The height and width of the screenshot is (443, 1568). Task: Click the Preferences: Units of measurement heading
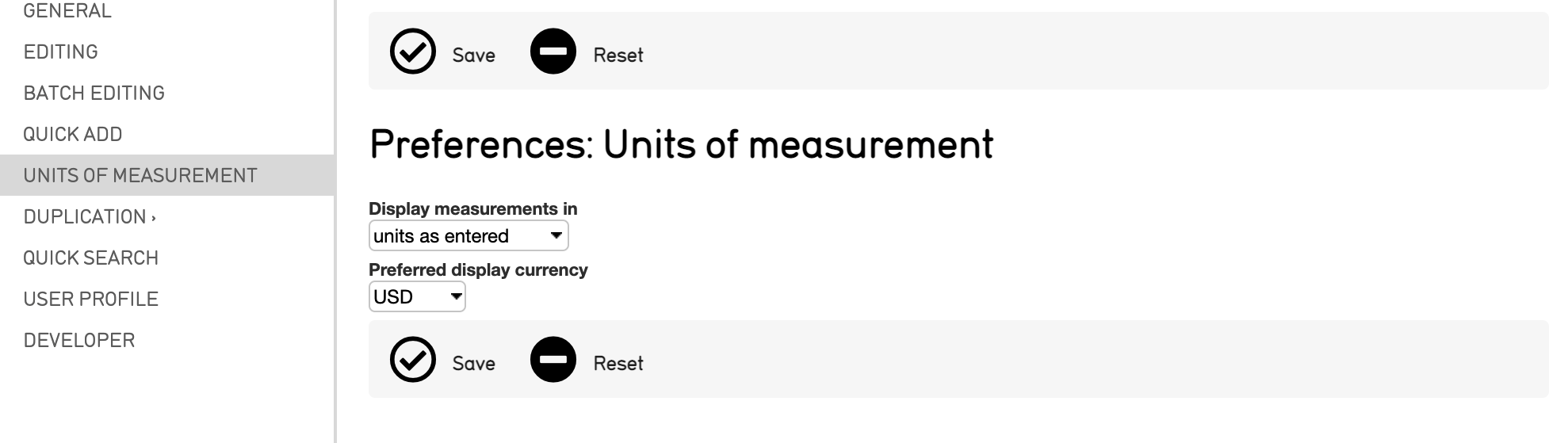point(681,145)
